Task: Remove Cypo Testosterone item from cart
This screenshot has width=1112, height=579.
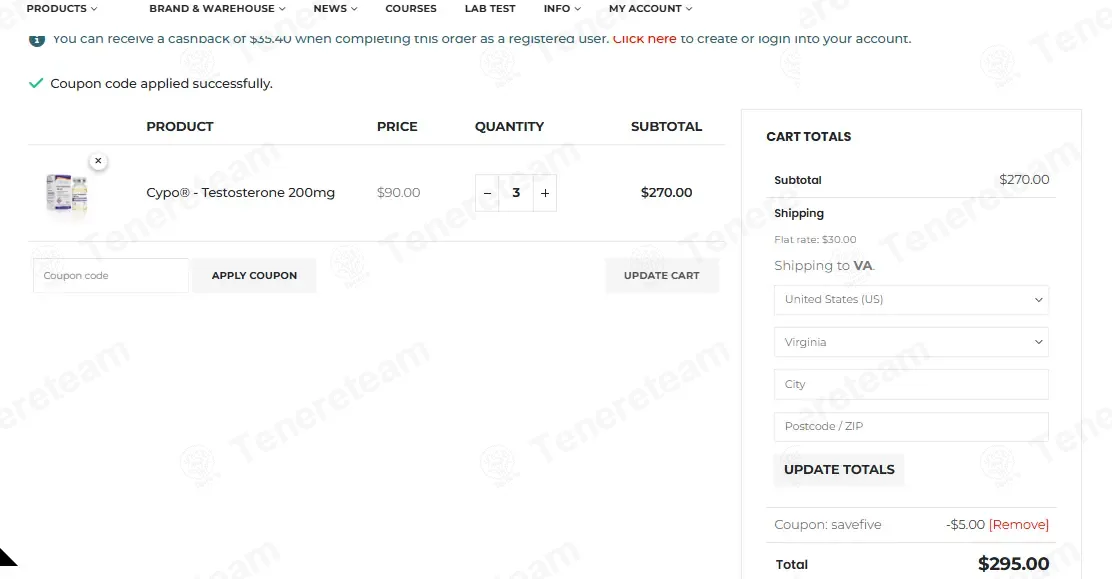Action: (x=99, y=161)
